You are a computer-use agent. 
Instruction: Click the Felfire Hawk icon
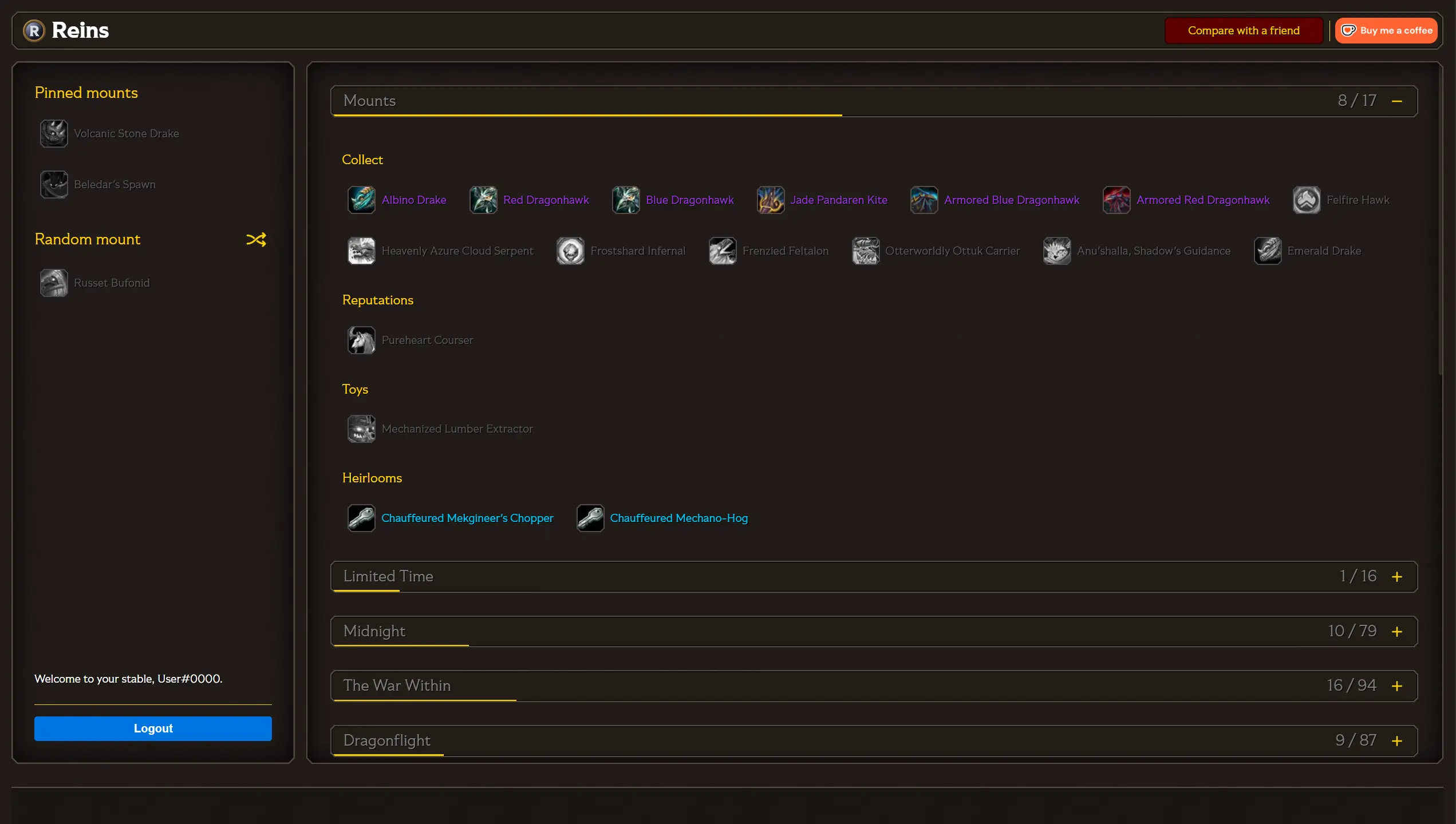(x=1307, y=200)
